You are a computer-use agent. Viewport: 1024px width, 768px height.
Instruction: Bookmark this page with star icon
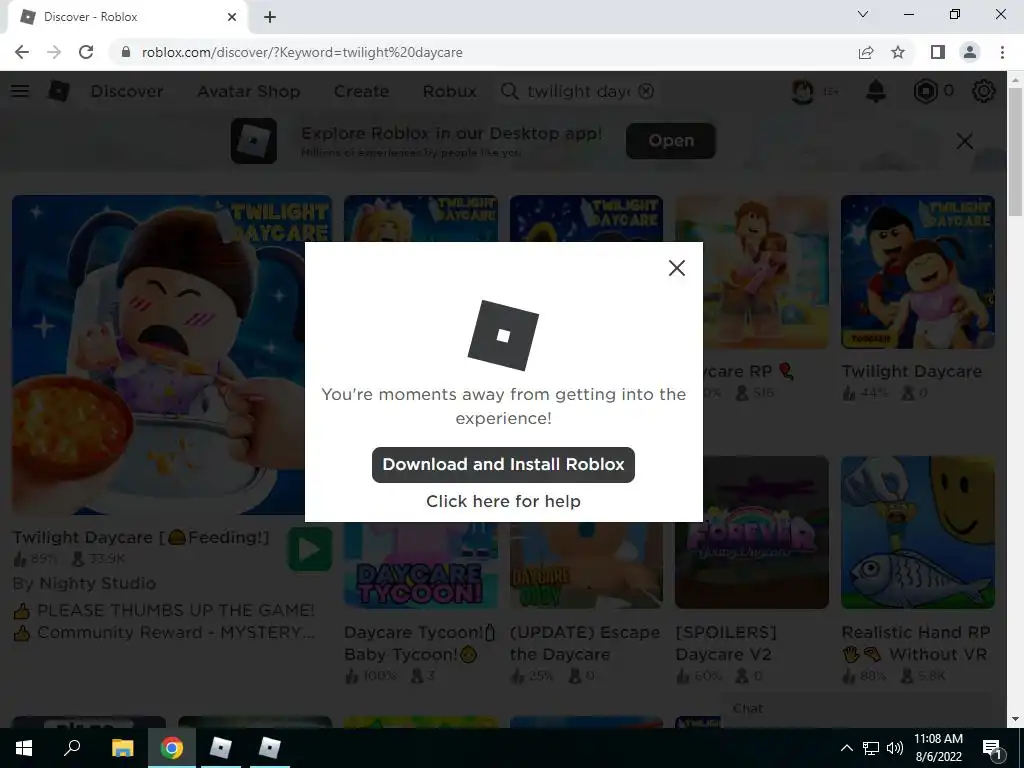898,52
